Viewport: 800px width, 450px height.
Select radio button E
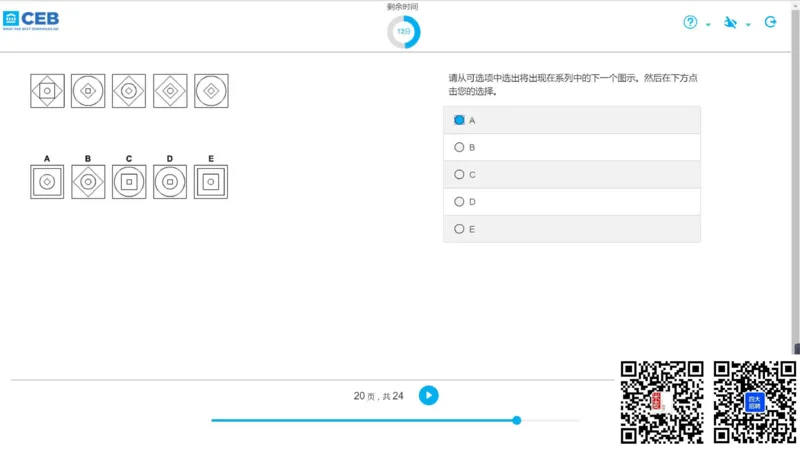[459, 229]
